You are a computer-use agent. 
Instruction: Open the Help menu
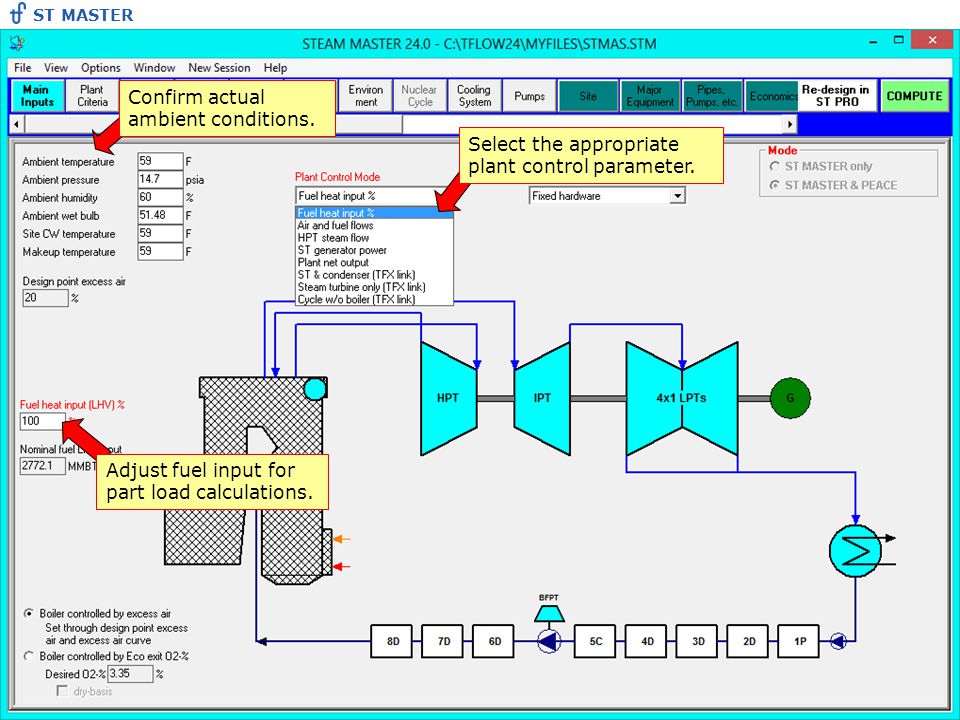click(276, 67)
